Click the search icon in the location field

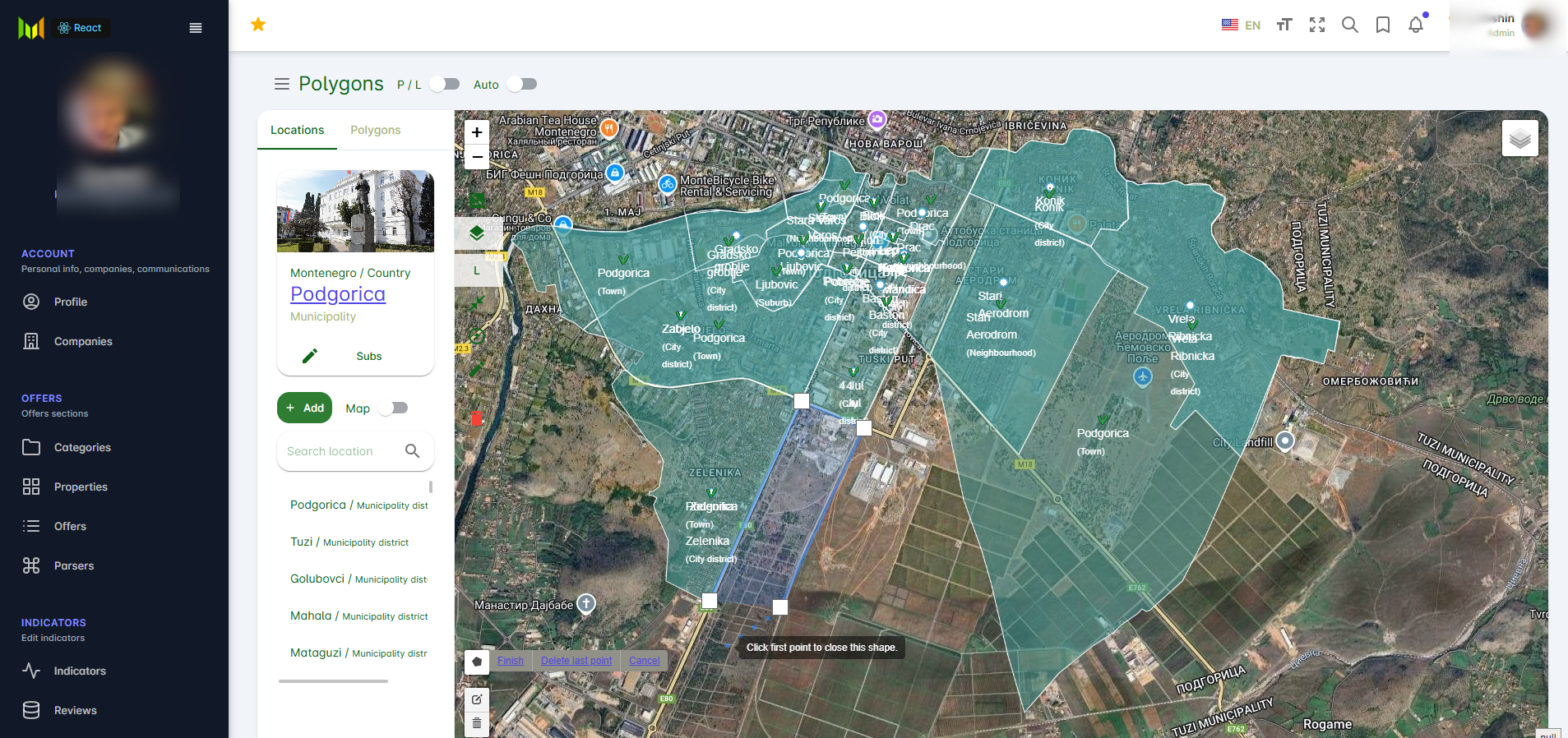413,451
